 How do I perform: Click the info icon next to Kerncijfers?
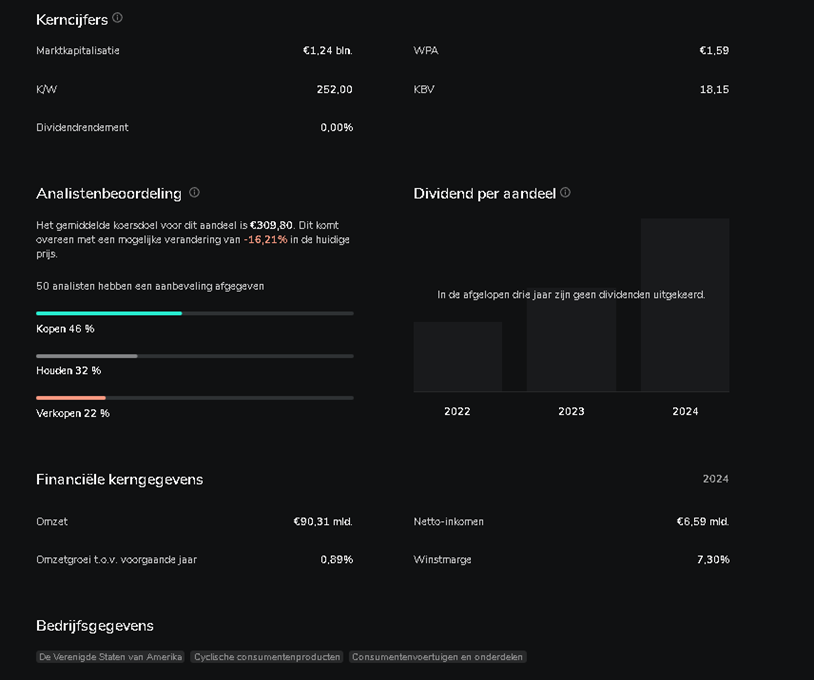tap(118, 18)
